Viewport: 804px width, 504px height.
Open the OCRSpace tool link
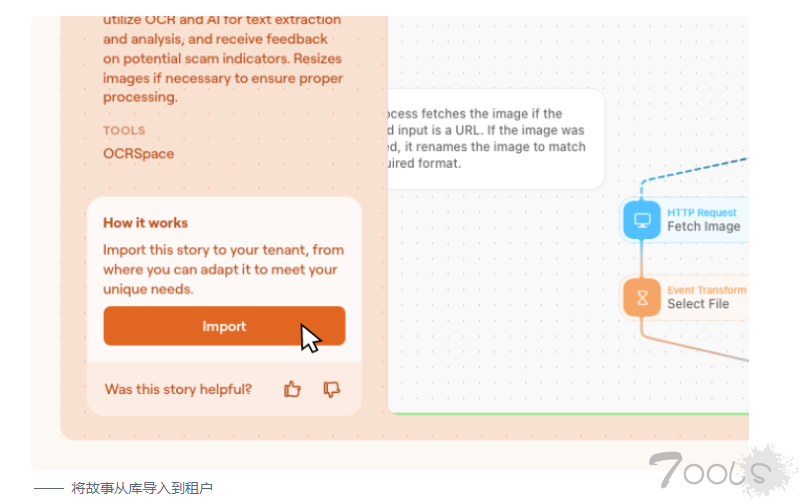138,154
